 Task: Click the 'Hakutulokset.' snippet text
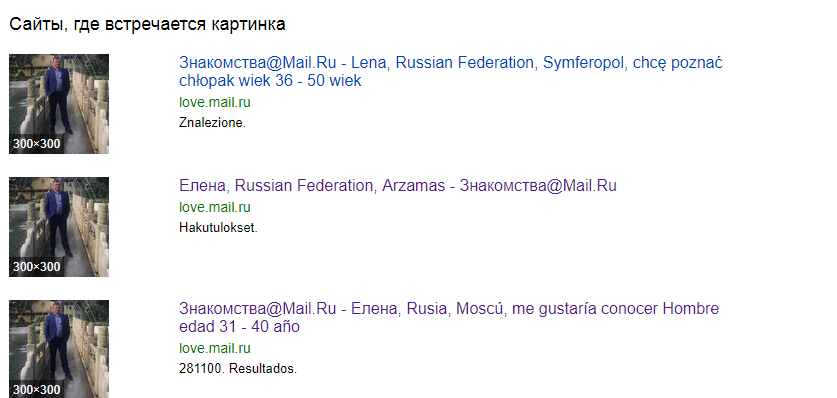218,228
